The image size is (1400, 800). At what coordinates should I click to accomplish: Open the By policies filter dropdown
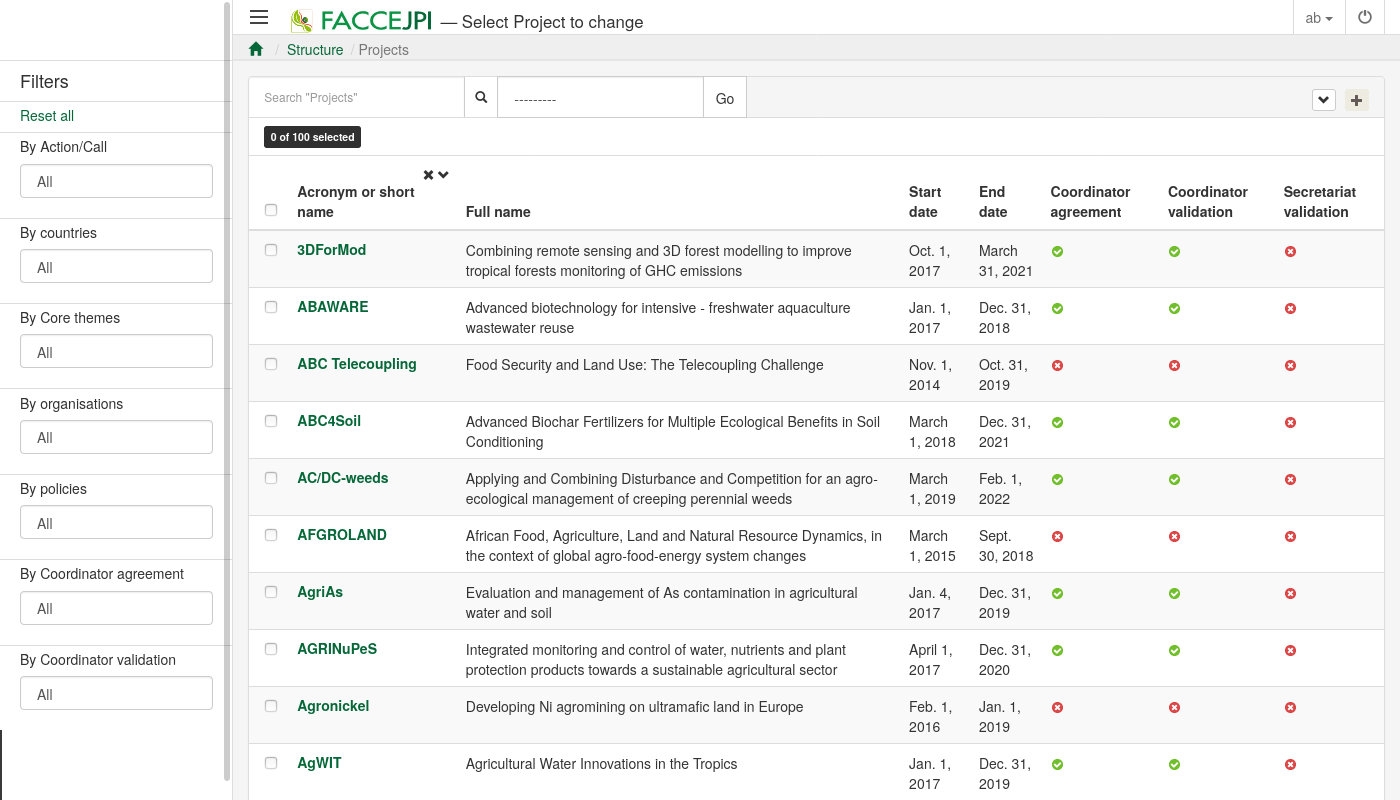click(116, 523)
